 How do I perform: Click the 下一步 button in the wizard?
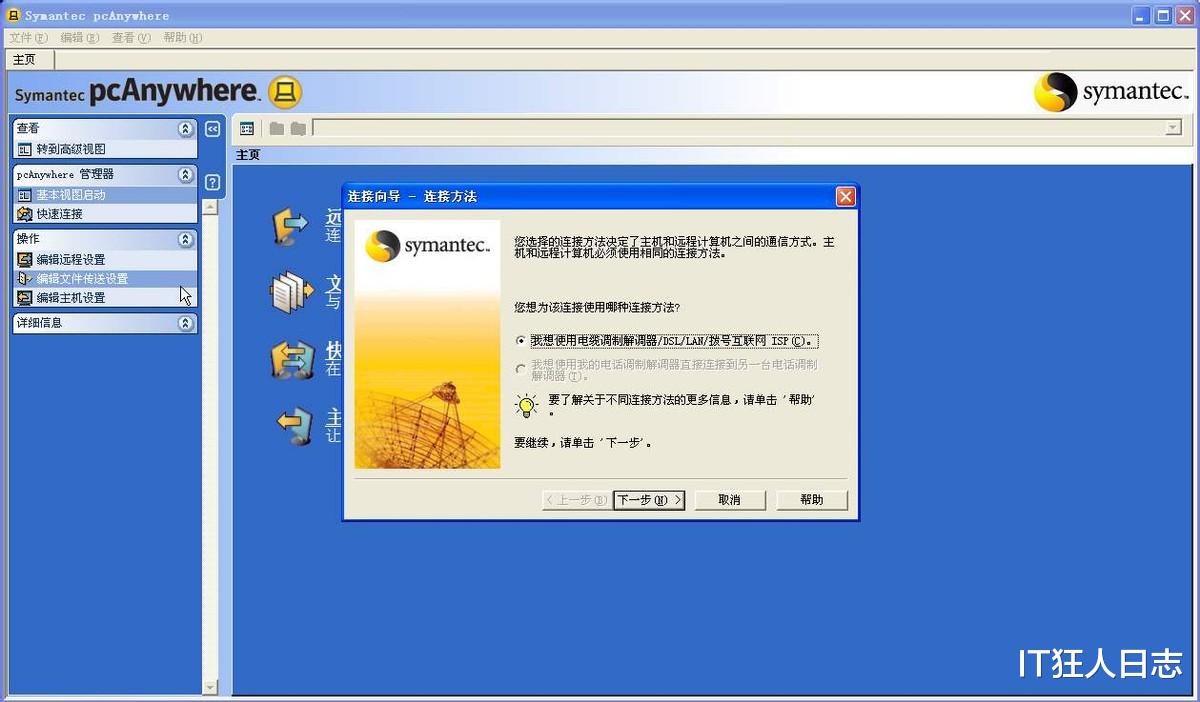pyautogui.click(x=648, y=500)
